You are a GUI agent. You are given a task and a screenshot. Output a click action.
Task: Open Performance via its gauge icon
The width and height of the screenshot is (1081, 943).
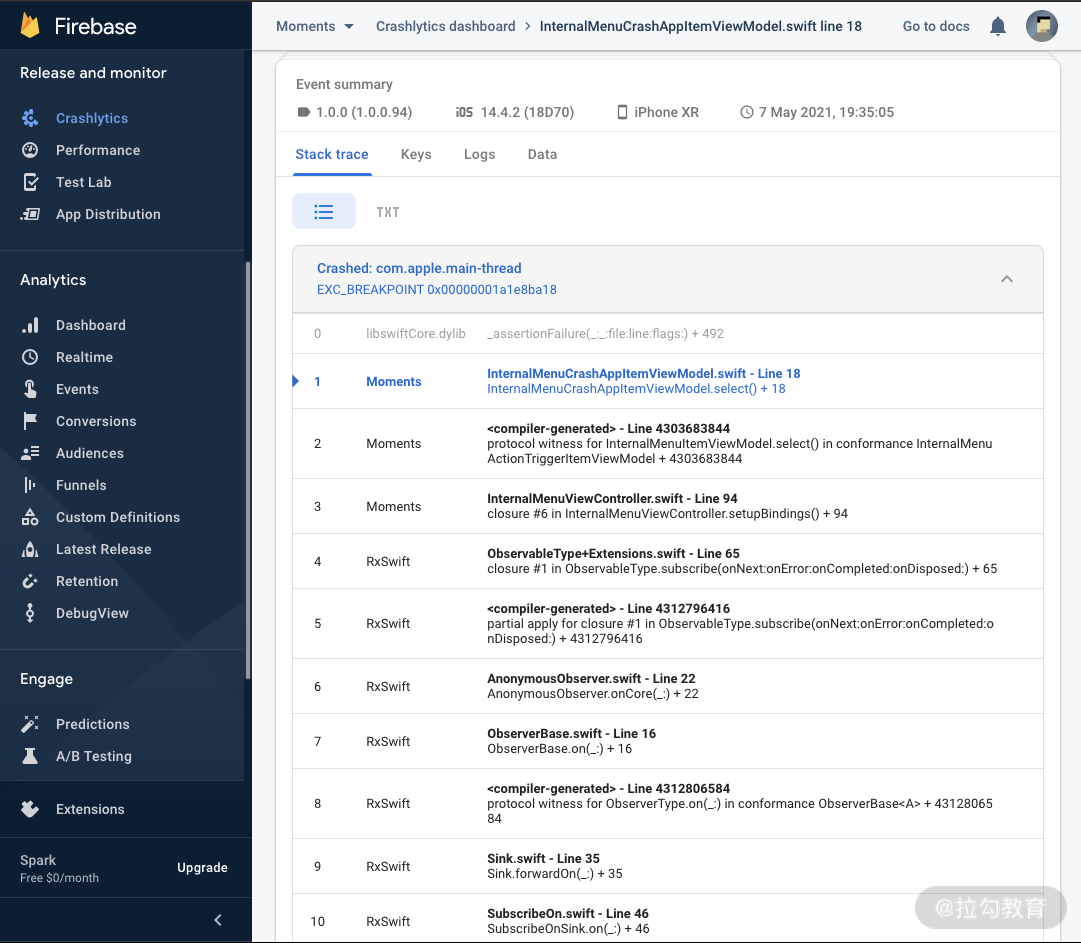(30, 150)
